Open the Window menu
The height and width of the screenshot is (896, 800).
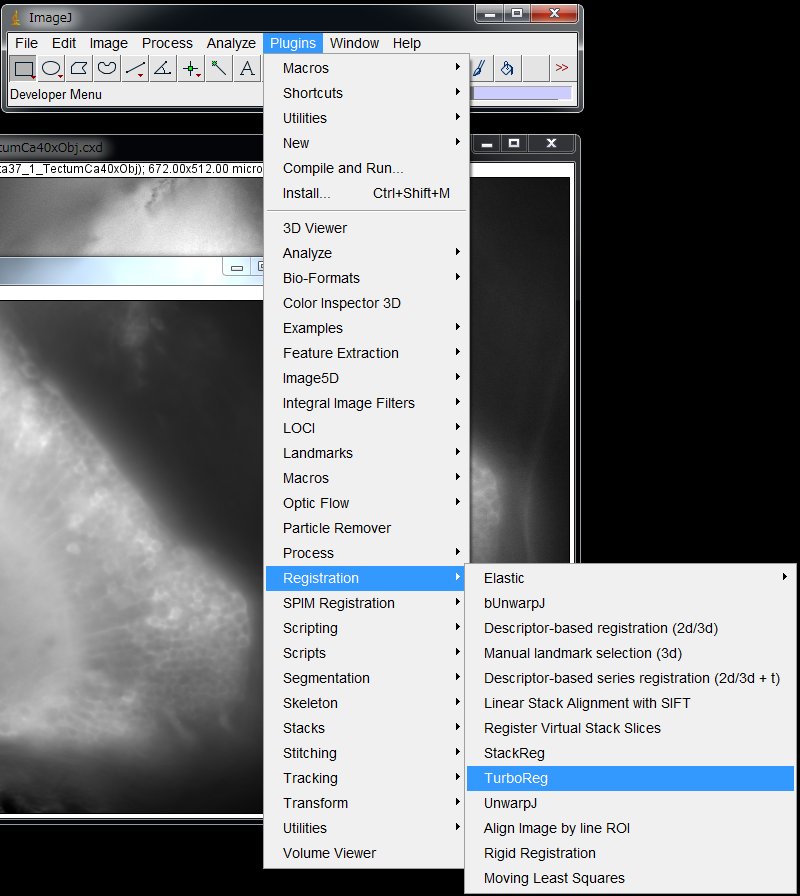point(354,43)
